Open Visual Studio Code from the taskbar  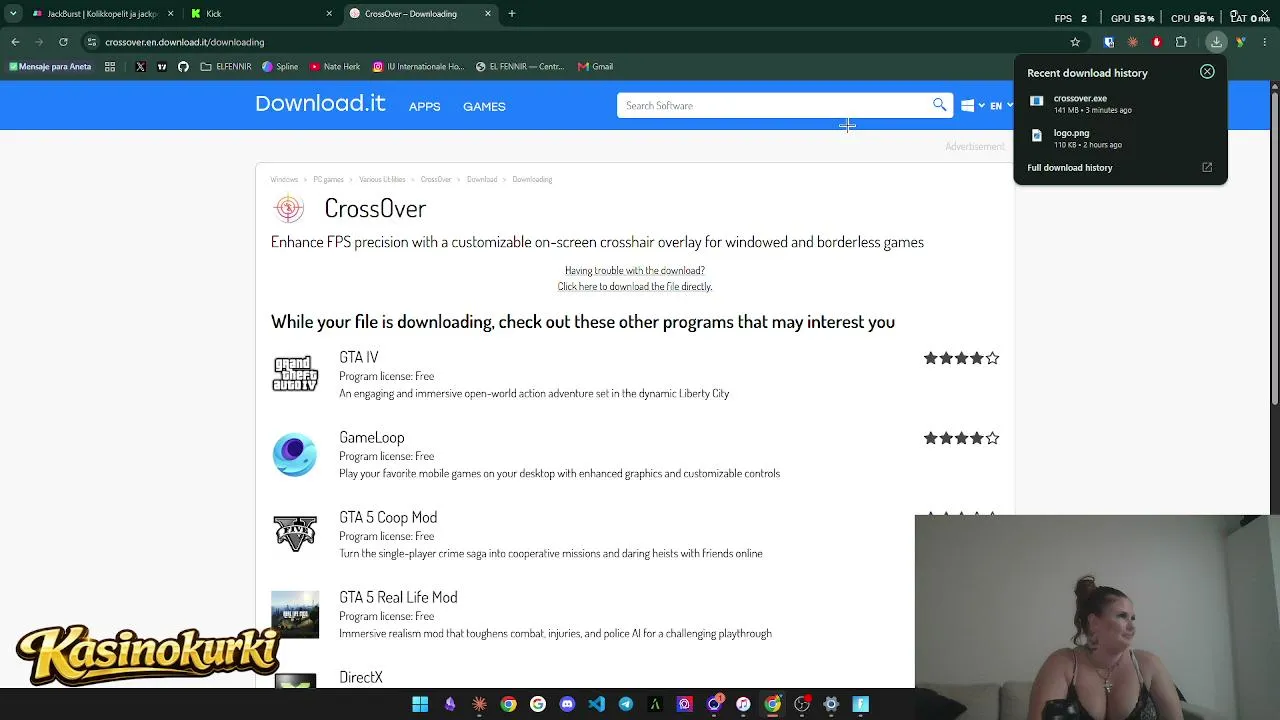point(596,704)
